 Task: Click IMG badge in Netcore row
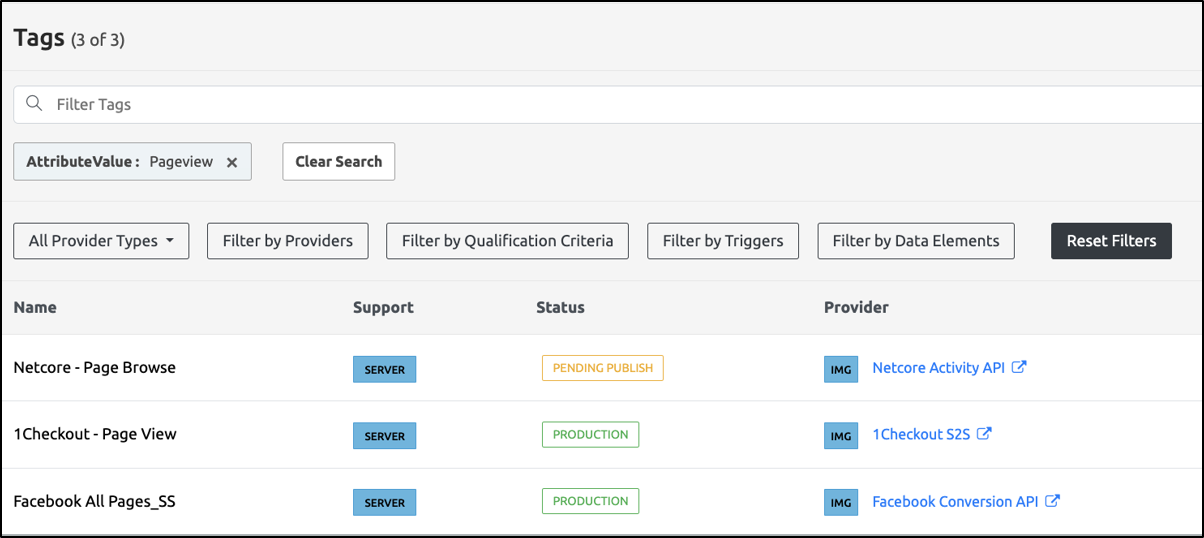coord(841,369)
